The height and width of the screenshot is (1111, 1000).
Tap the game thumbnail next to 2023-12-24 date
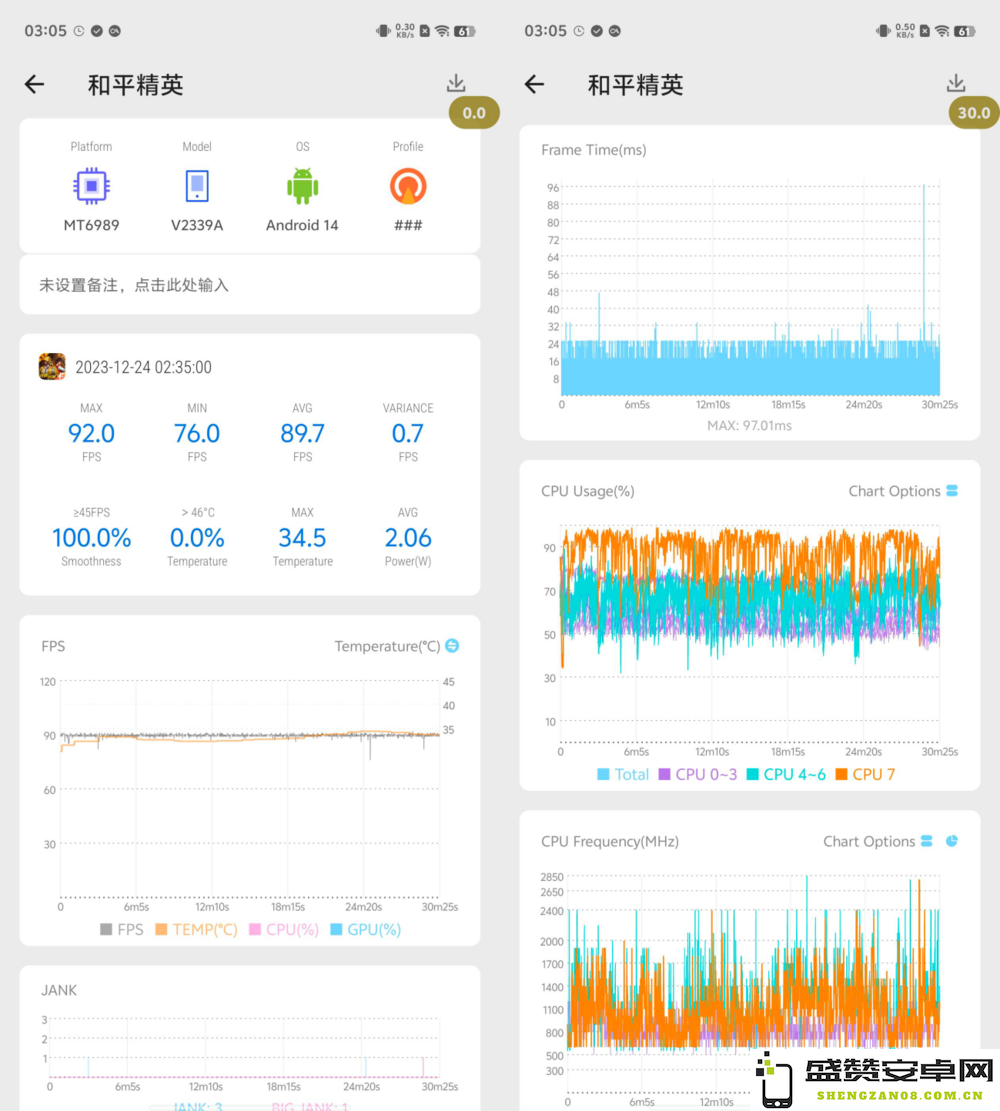point(52,366)
